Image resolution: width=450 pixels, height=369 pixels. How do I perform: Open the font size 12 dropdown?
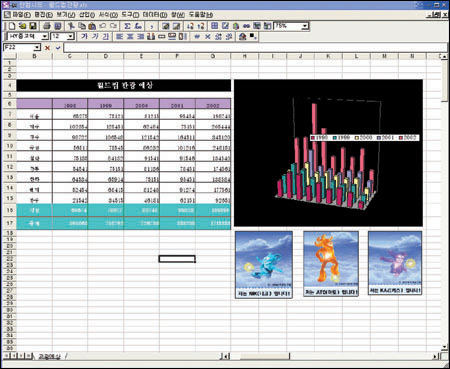(x=70, y=36)
